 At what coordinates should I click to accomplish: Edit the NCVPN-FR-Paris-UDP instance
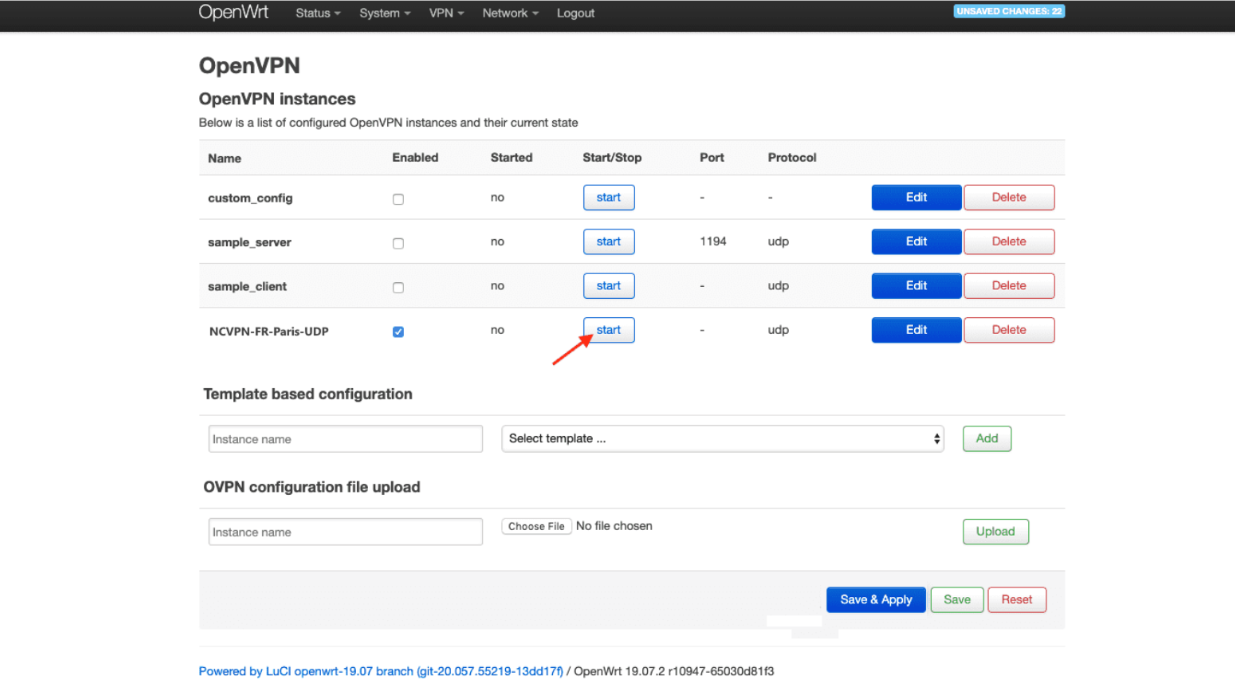pos(917,330)
